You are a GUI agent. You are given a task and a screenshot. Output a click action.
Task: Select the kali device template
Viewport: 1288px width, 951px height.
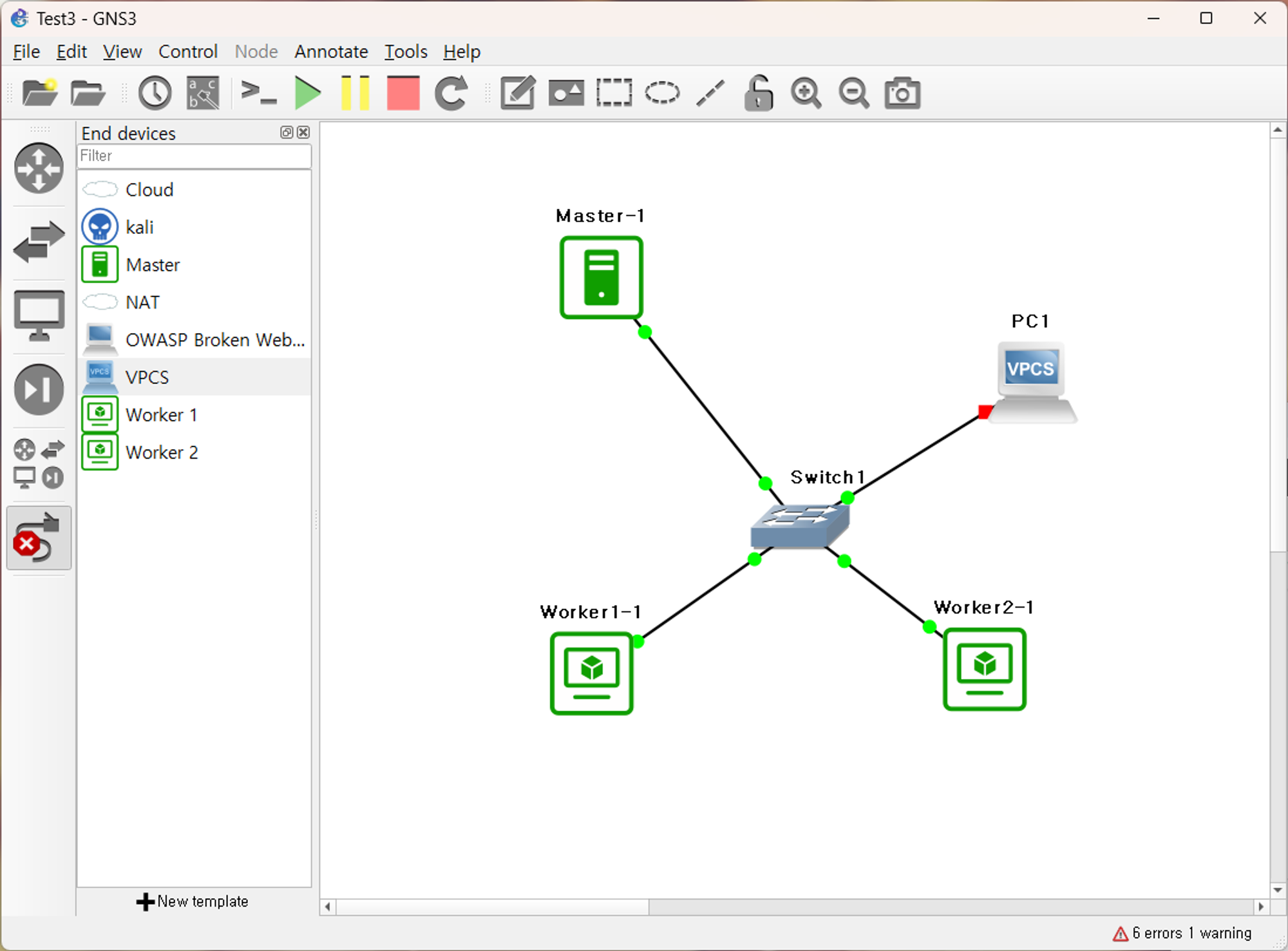194,227
